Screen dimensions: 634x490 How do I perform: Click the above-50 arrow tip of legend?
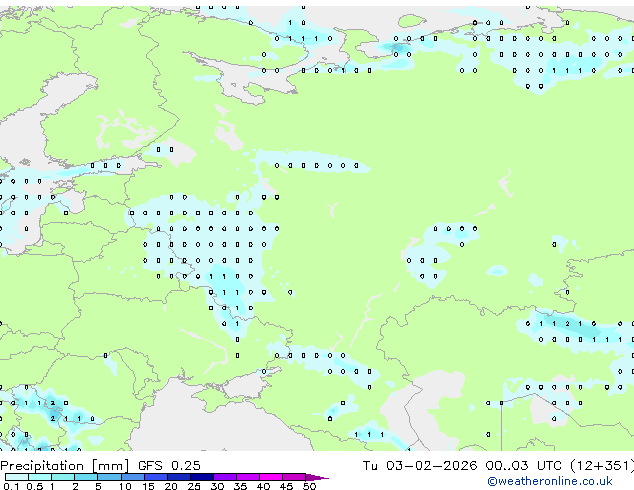(317, 477)
